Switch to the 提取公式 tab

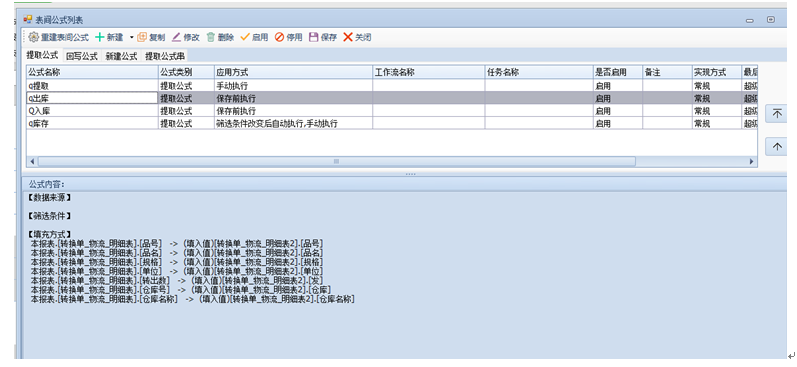42,55
